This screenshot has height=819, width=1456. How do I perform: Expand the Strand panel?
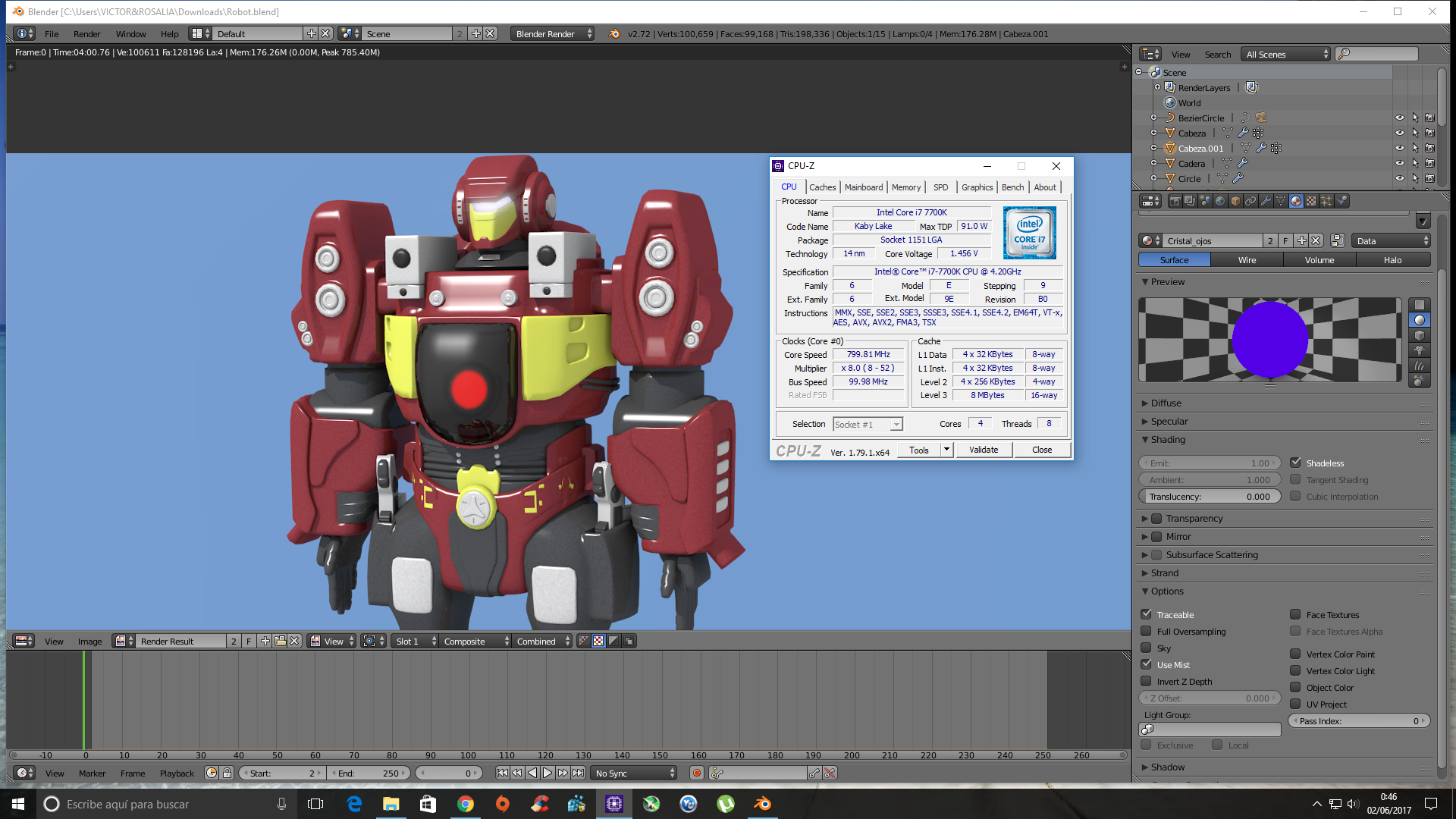click(x=1145, y=573)
